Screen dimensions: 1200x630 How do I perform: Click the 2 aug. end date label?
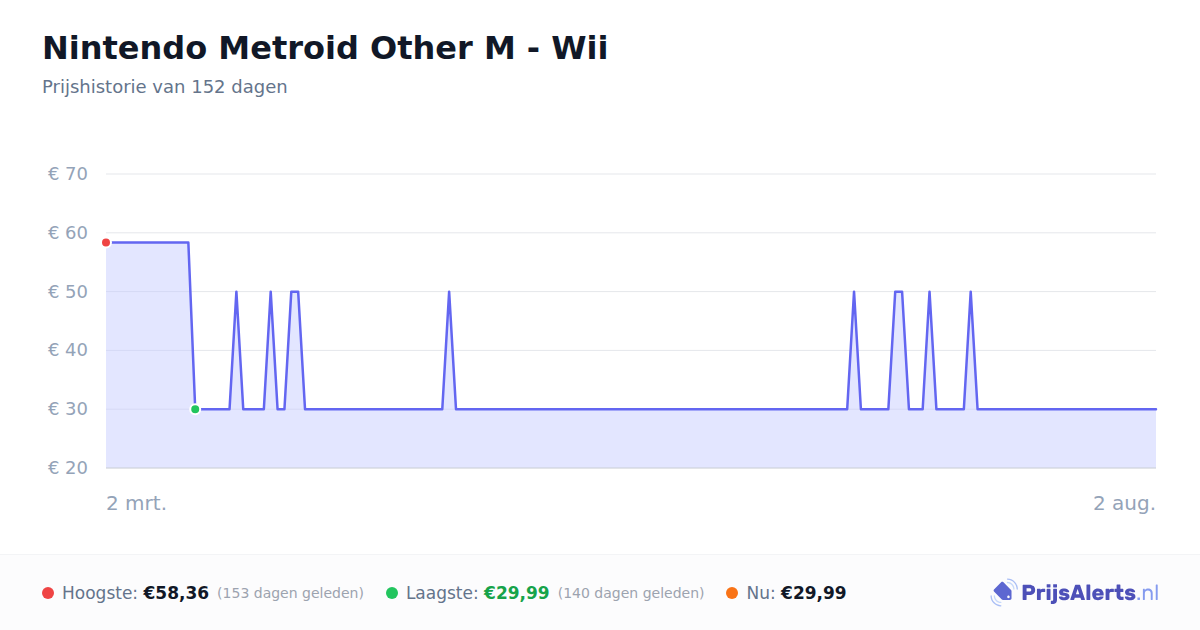1124,503
